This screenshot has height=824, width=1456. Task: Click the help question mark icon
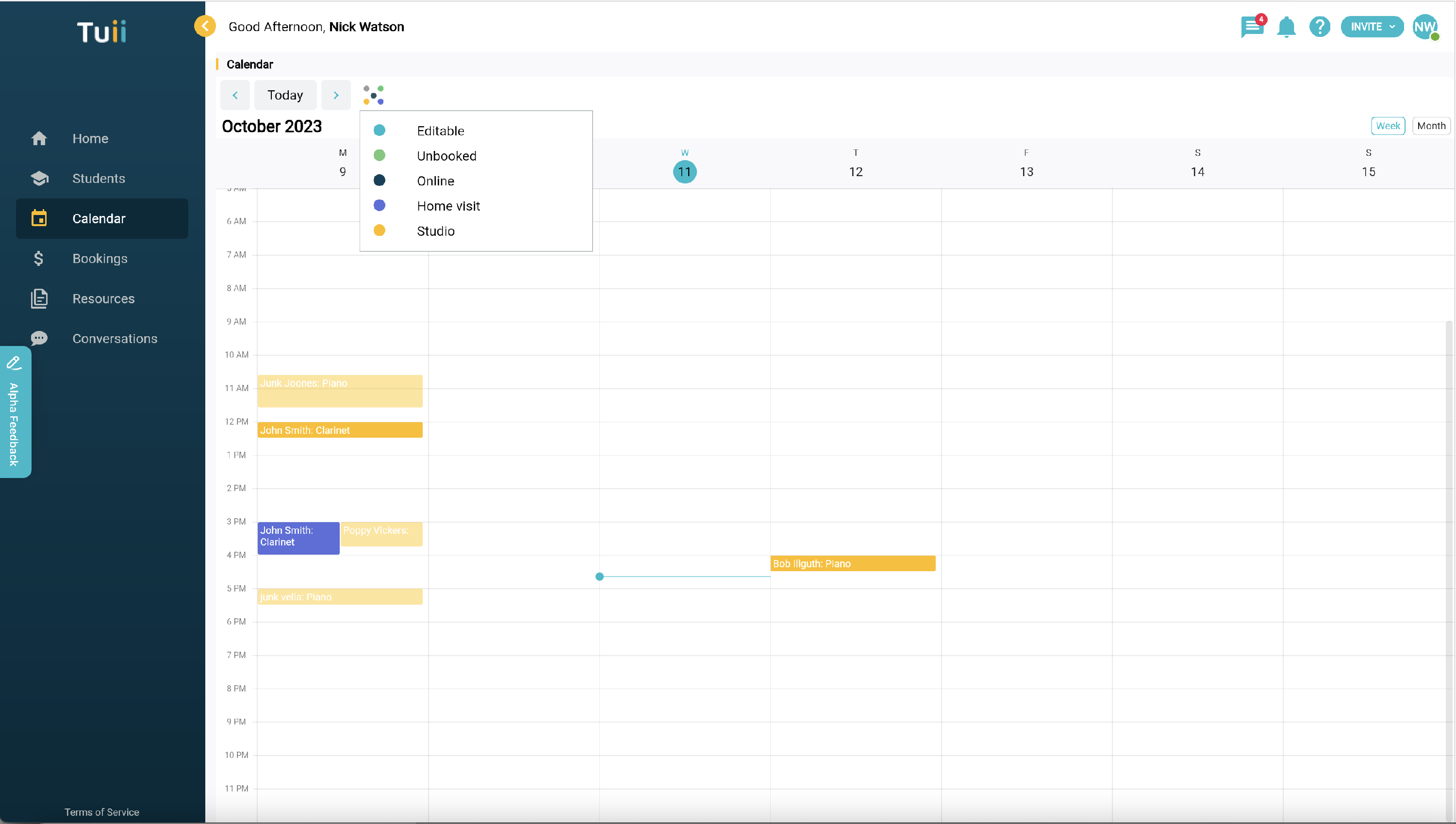(1320, 27)
